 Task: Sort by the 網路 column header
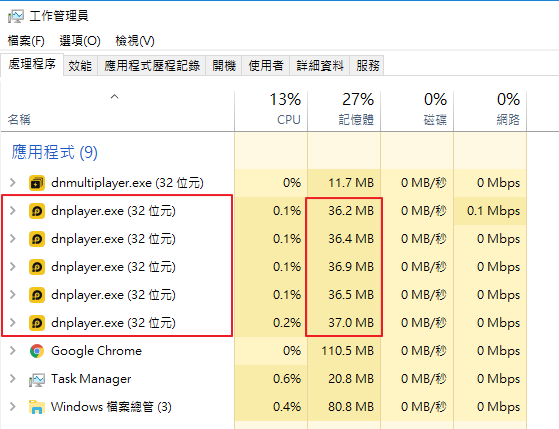pyautogui.click(x=490, y=111)
